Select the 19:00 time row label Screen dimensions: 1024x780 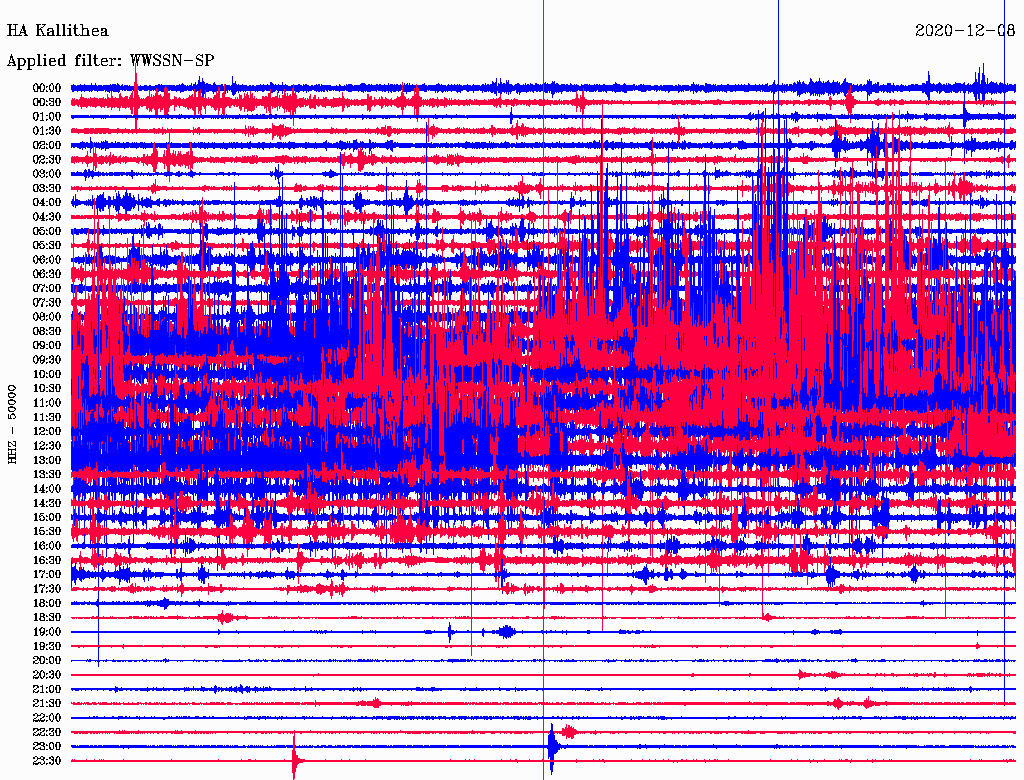pos(47,632)
